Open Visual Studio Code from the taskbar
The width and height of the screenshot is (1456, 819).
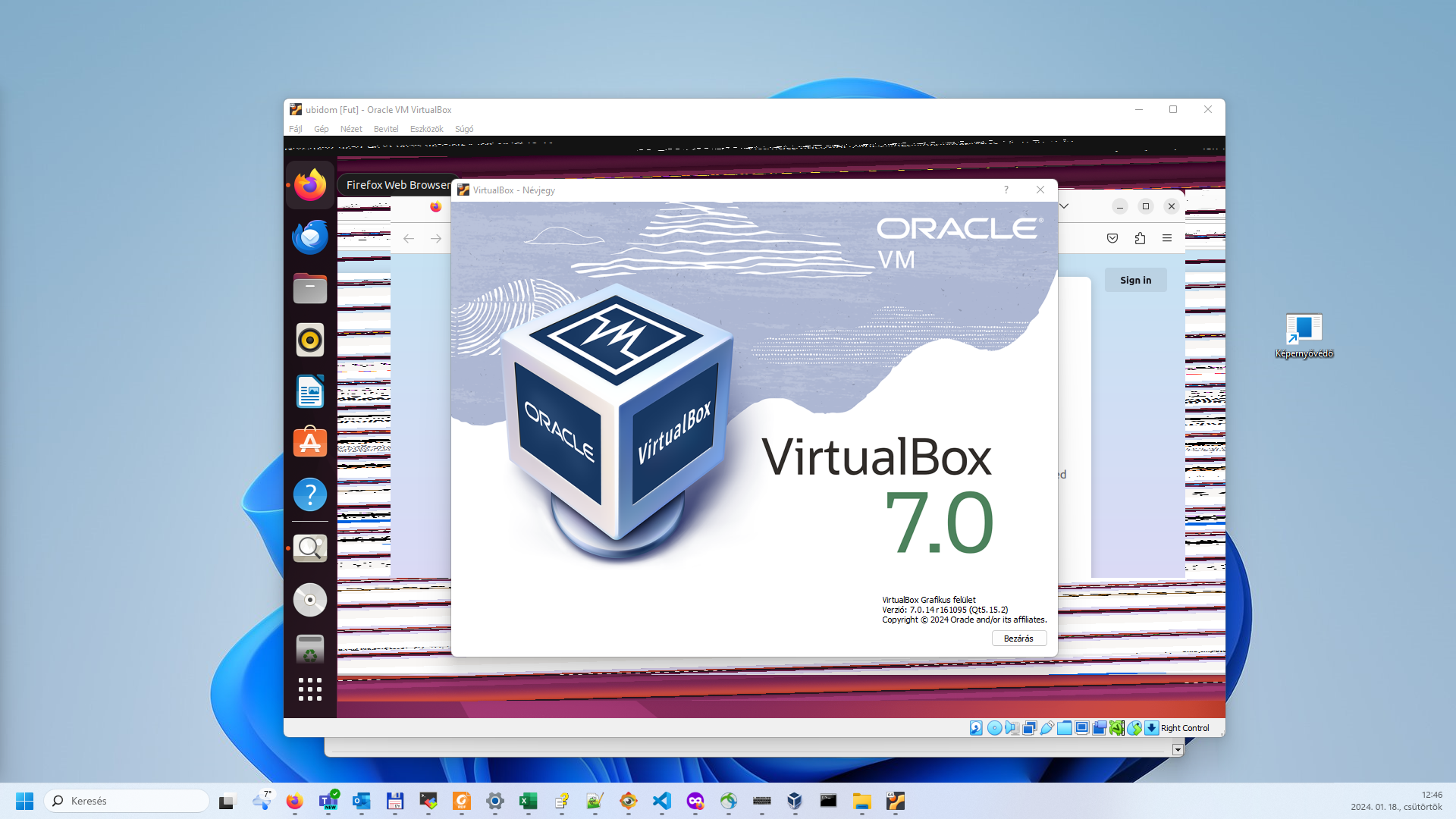[661, 801]
